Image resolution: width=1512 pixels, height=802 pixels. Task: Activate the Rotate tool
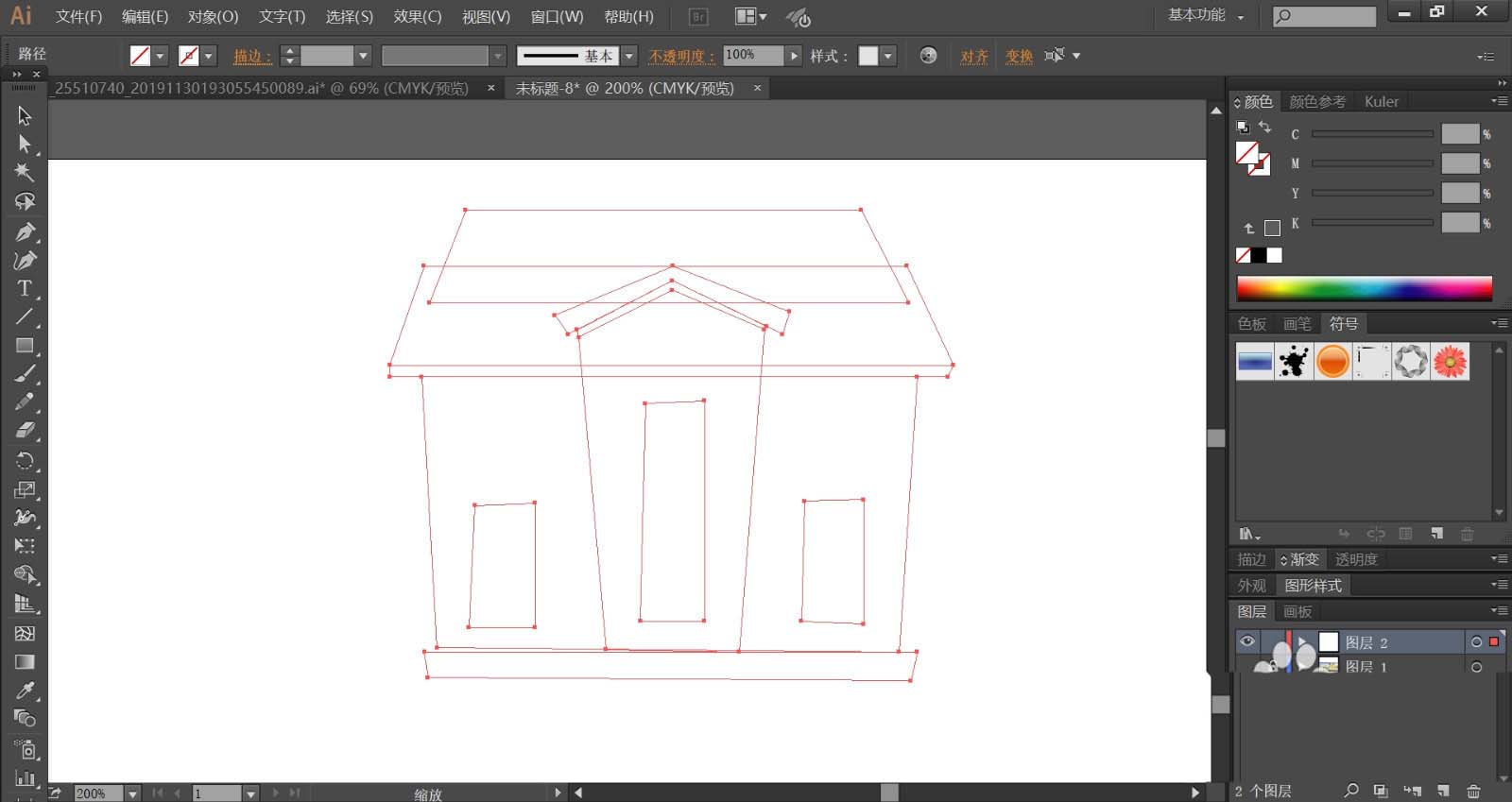pos(25,461)
